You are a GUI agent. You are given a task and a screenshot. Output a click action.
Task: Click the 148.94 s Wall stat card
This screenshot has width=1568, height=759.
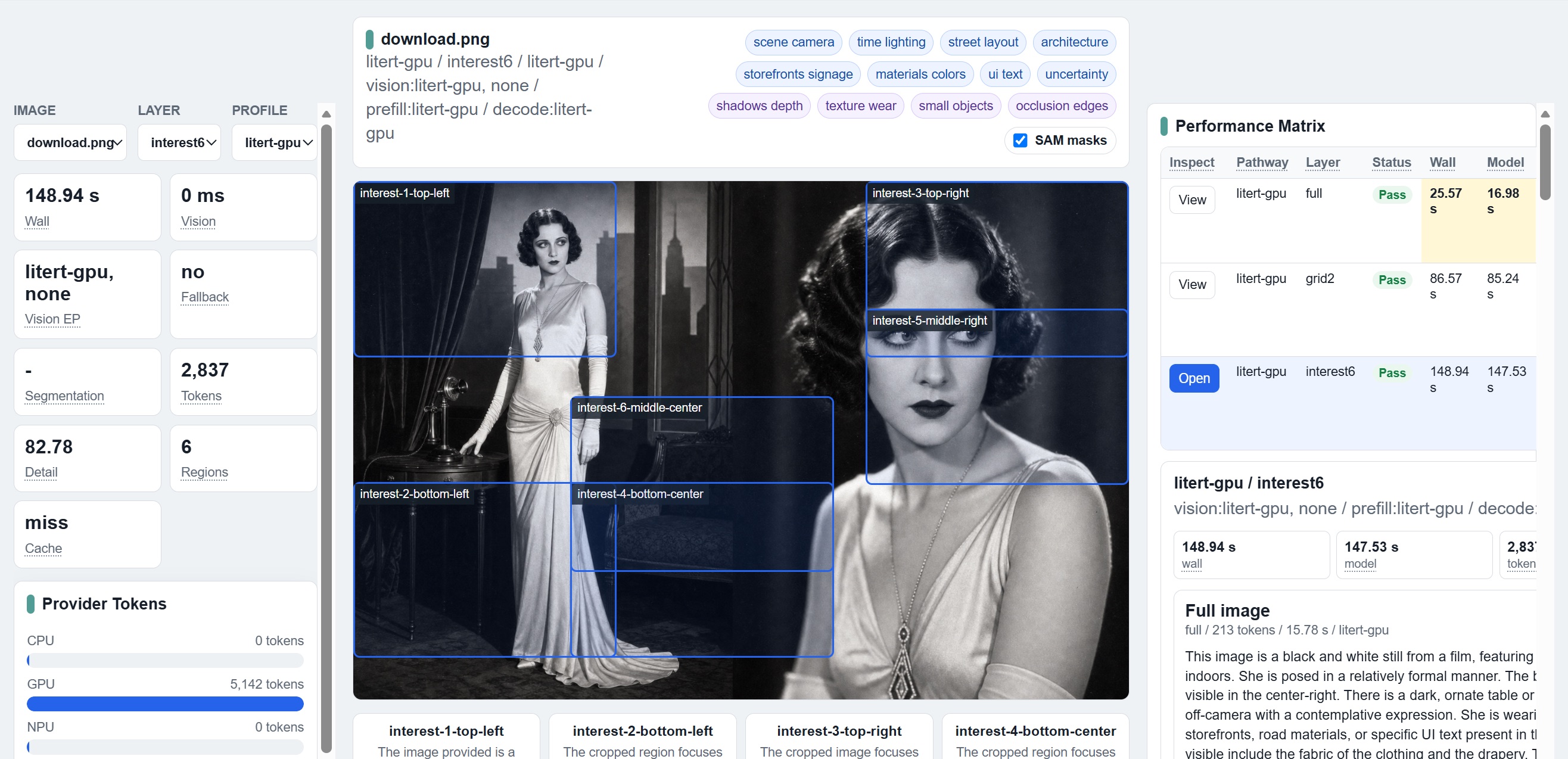point(87,207)
